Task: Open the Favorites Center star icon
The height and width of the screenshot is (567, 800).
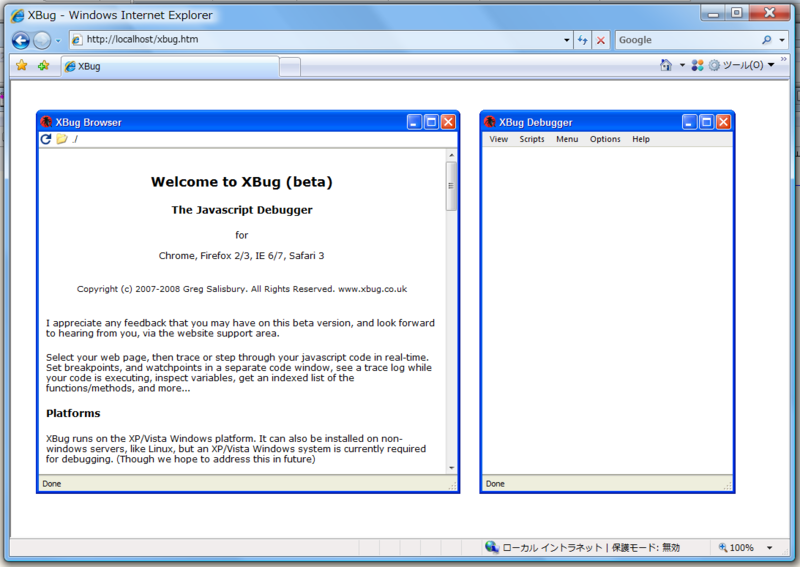Action: 21,65
